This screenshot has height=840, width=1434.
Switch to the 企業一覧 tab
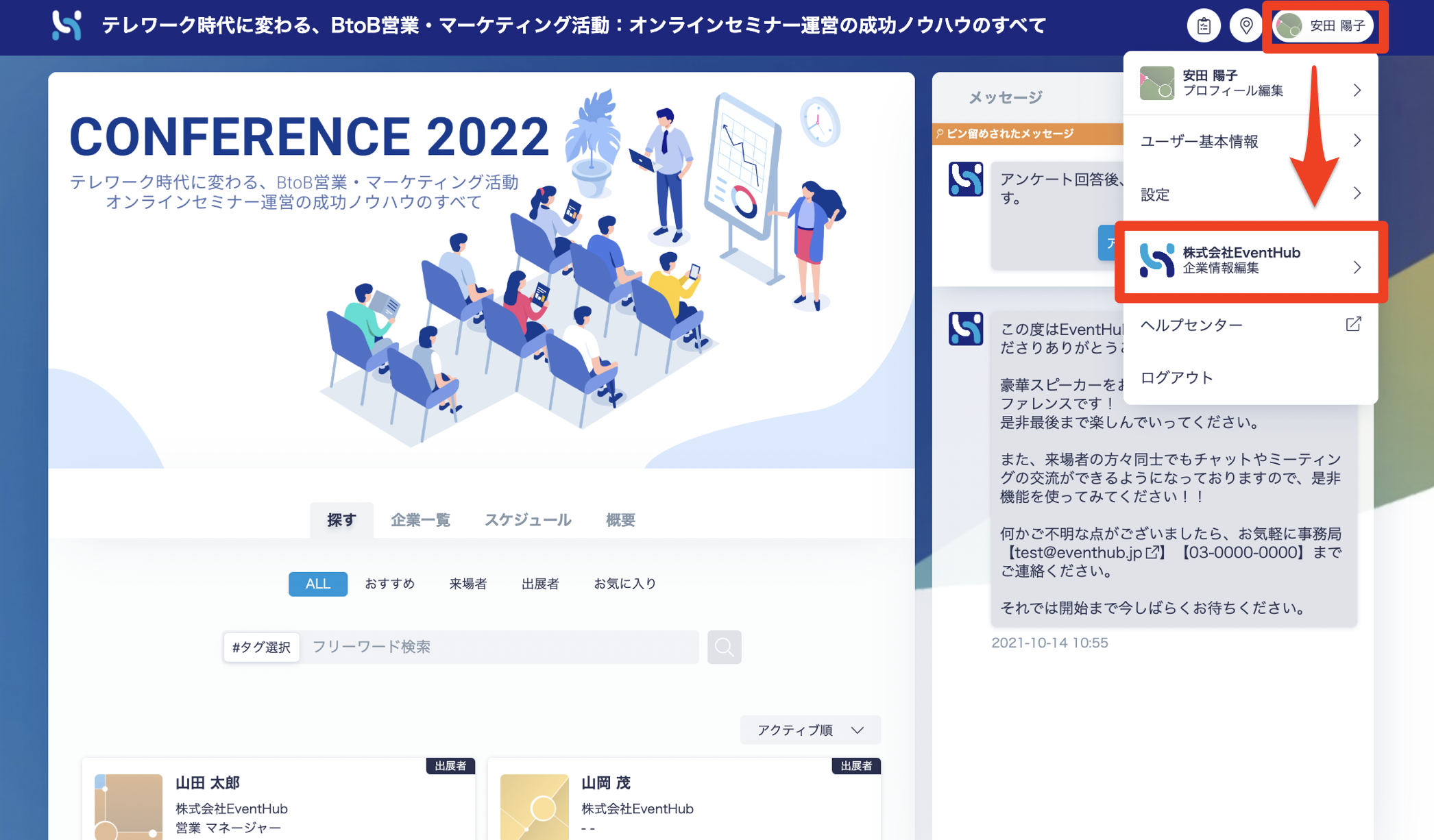420,520
